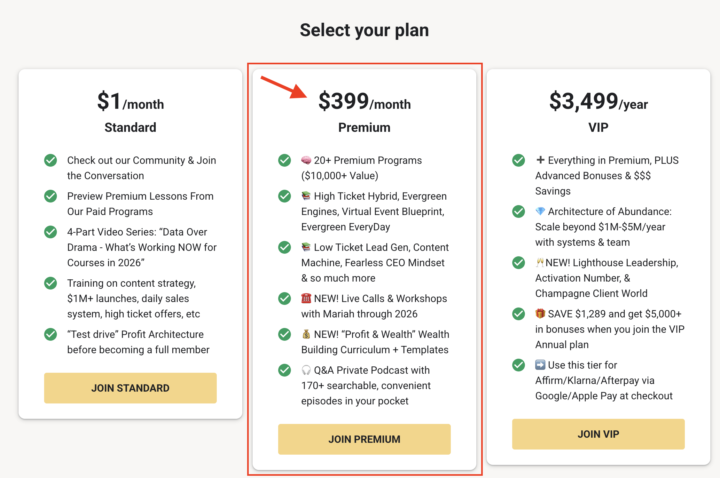Click the $399/month Premium price heading

point(364,101)
